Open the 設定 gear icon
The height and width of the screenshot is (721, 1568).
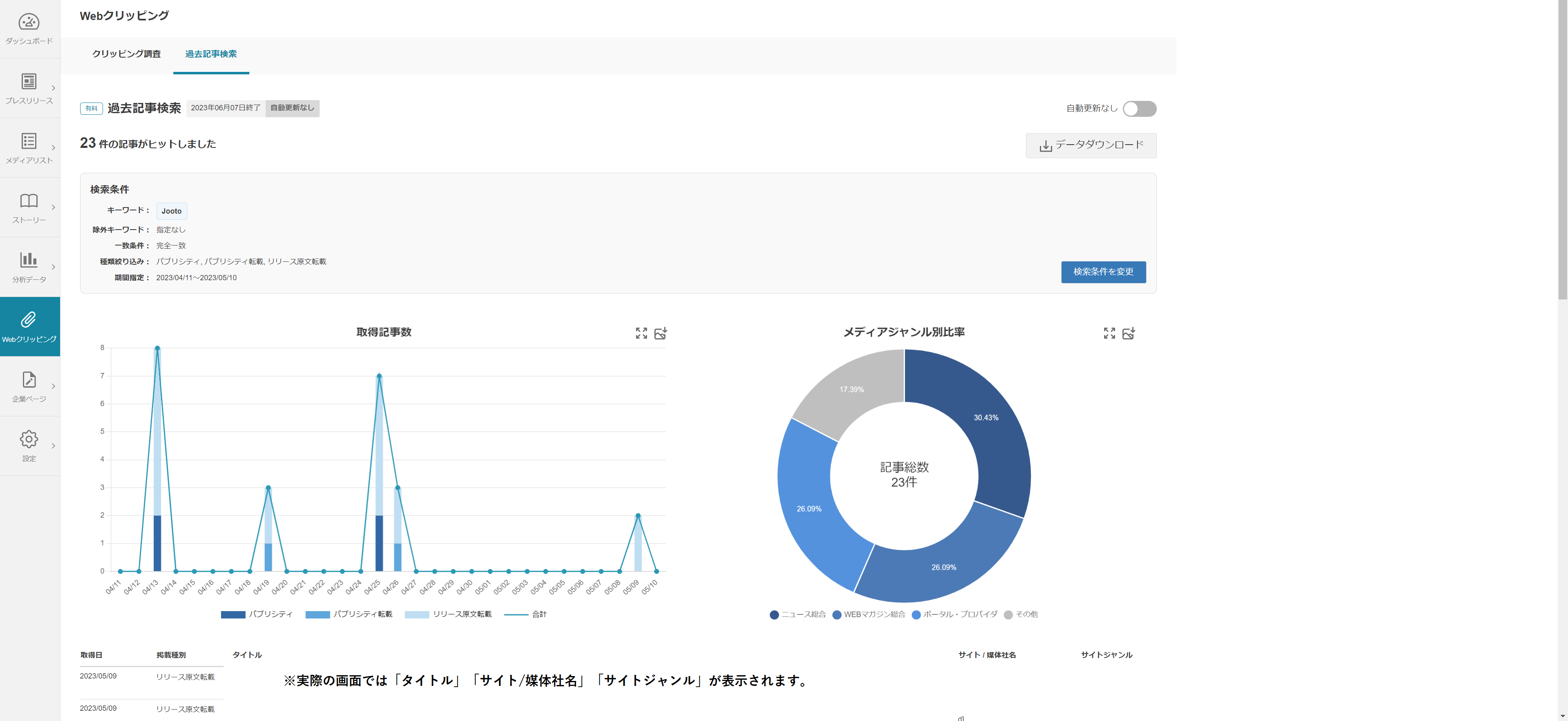[29, 439]
